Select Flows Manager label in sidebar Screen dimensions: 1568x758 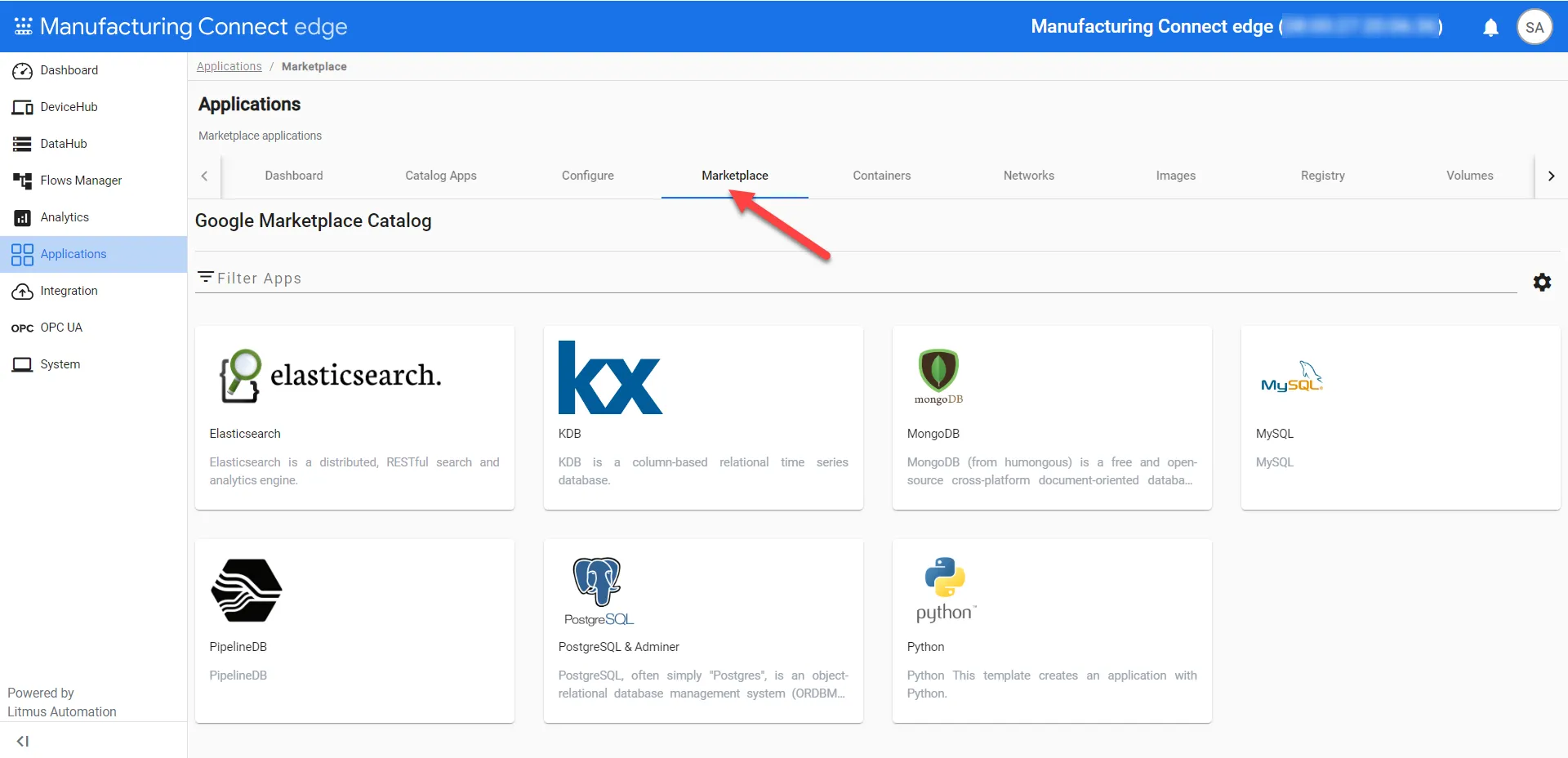point(81,181)
